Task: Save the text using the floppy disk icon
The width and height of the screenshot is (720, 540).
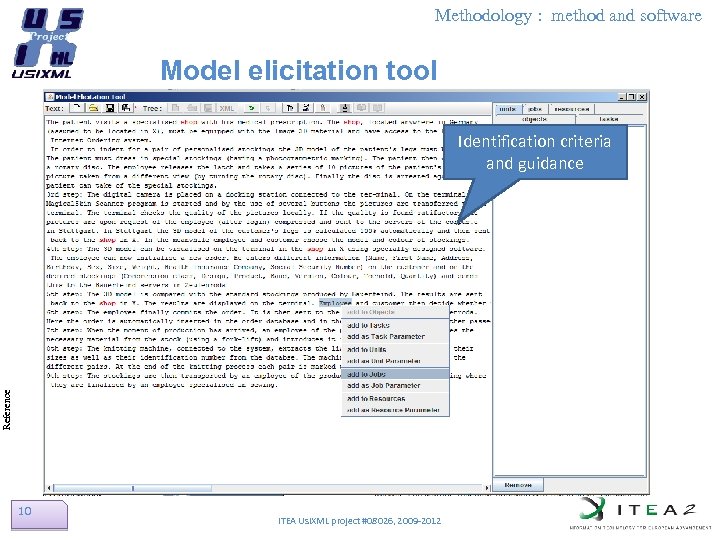Action: tap(110, 108)
